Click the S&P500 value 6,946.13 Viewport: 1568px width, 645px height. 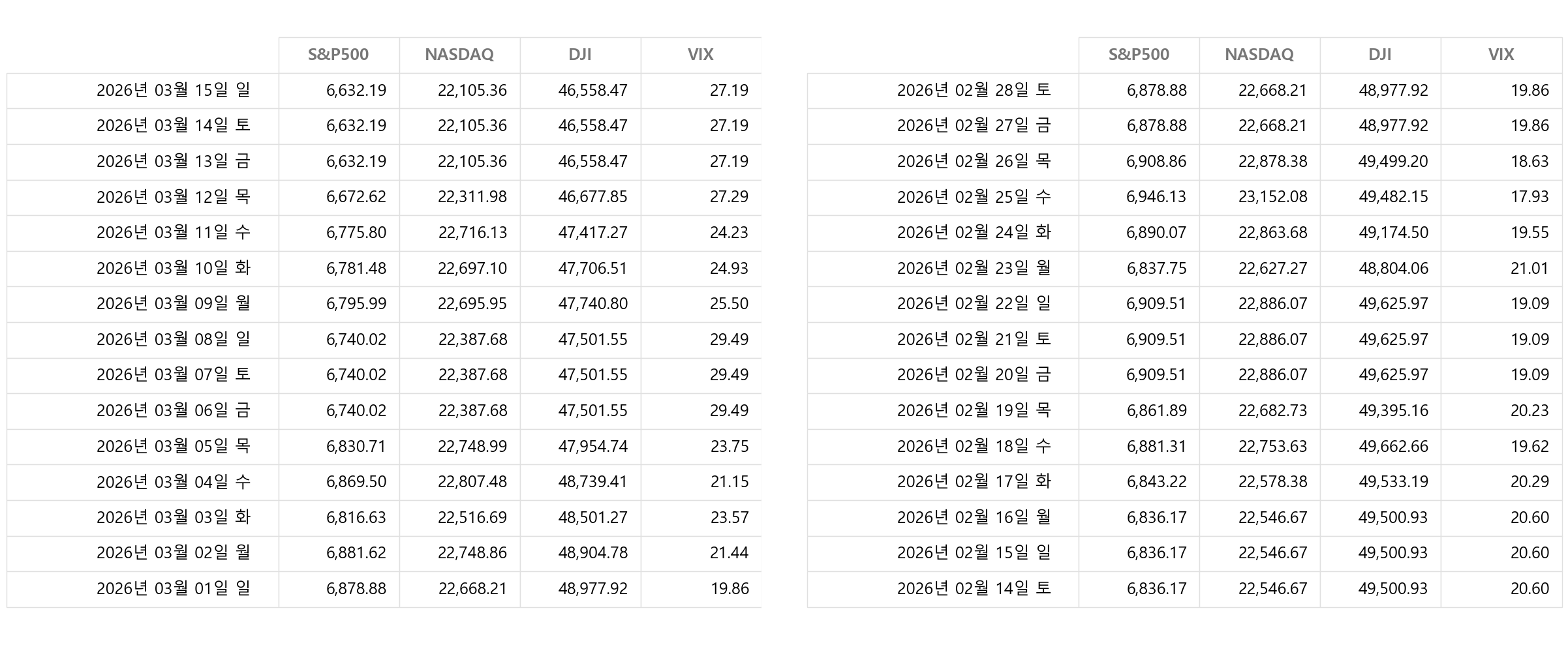(1156, 197)
